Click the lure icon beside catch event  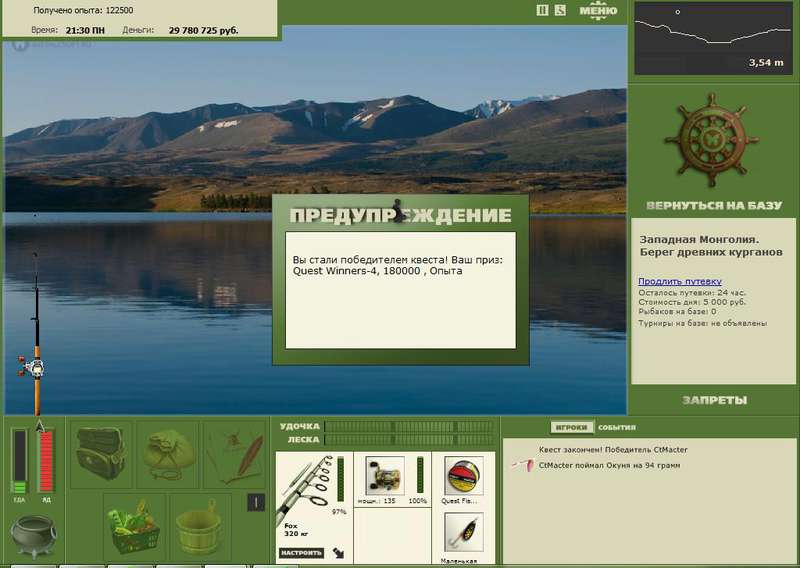523,465
